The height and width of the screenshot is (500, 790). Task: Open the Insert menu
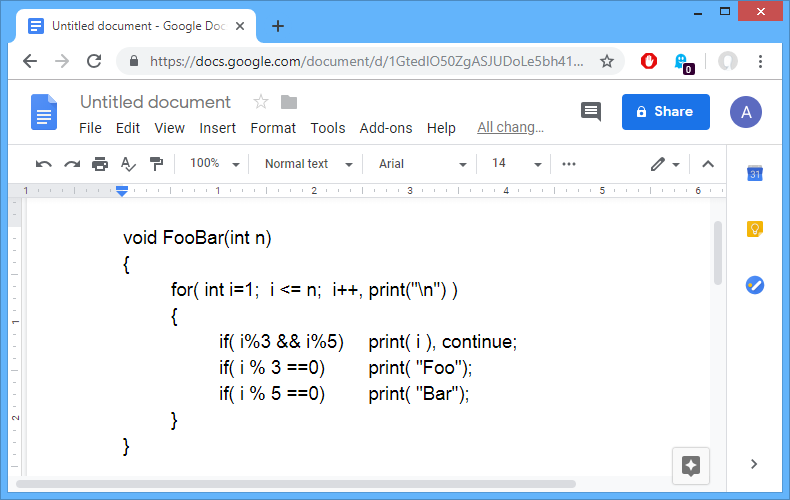(x=217, y=128)
